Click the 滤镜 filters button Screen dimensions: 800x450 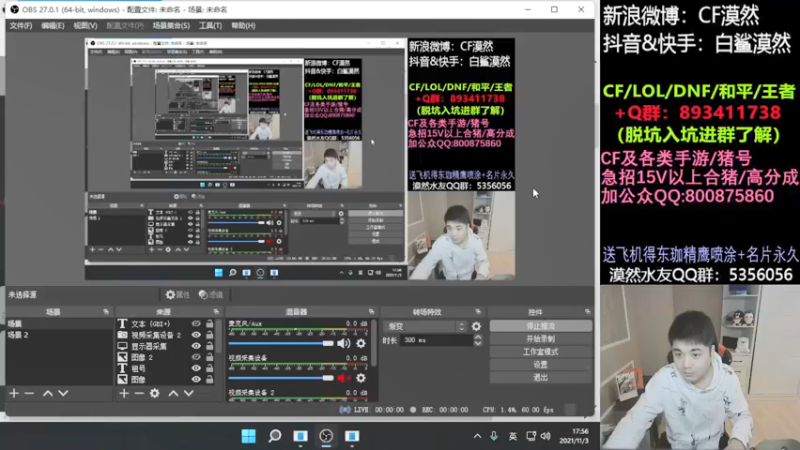click(x=211, y=295)
